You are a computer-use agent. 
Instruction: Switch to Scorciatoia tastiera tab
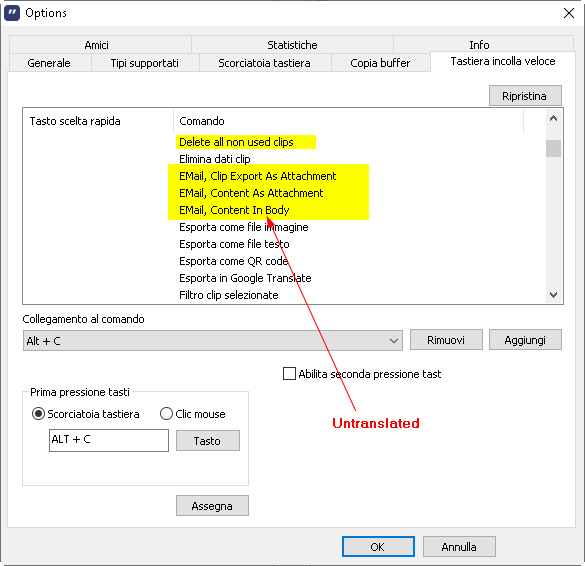click(x=264, y=63)
